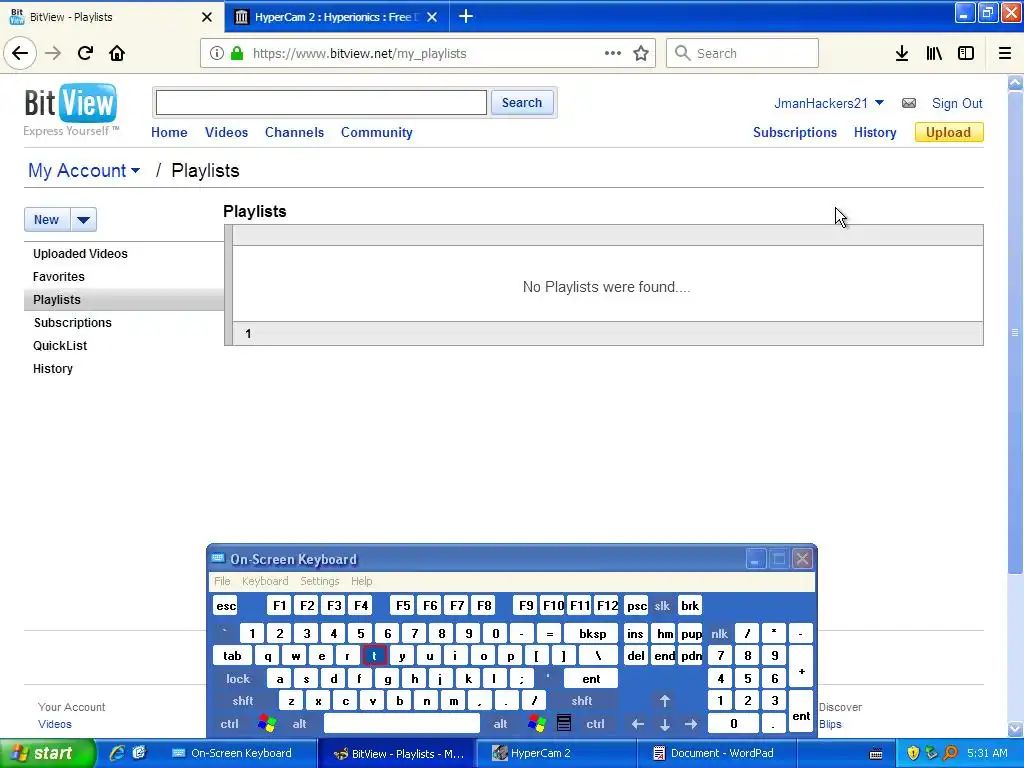Screen dimensions: 1024x768
Task: Open the browser home page icon
Action: coord(117,53)
